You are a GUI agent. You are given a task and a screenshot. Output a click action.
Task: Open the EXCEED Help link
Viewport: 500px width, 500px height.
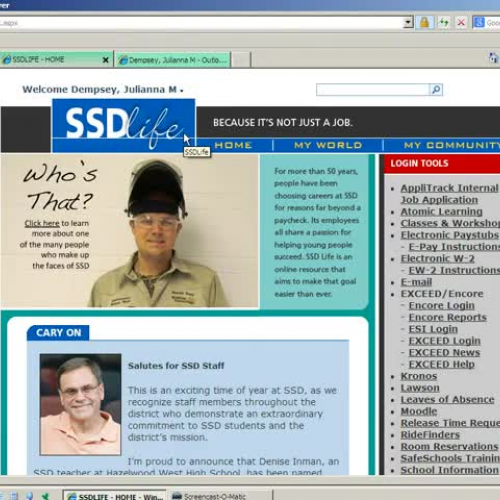pyautogui.click(x=441, y=364)
